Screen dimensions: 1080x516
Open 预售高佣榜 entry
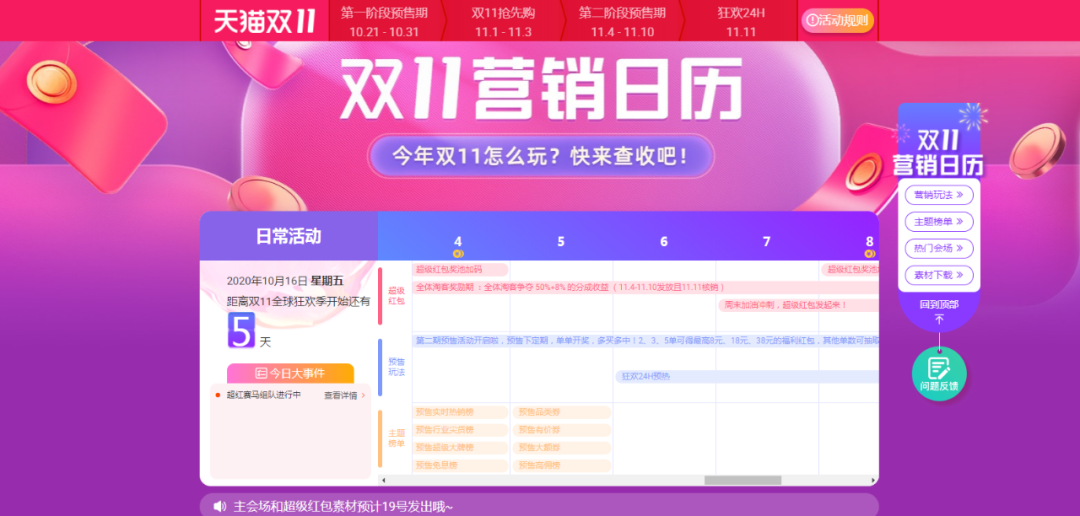[561, 466]
